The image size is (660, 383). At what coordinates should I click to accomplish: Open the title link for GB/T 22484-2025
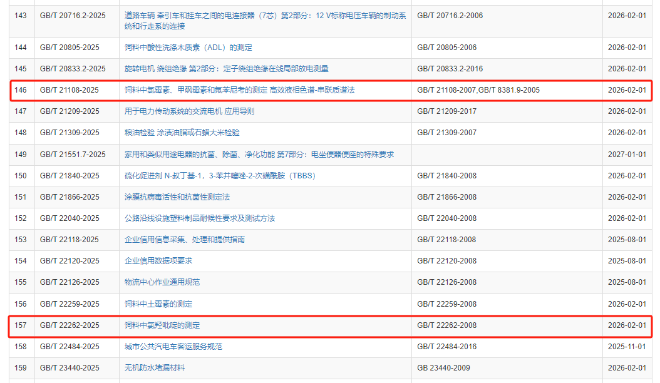[173, 346]
